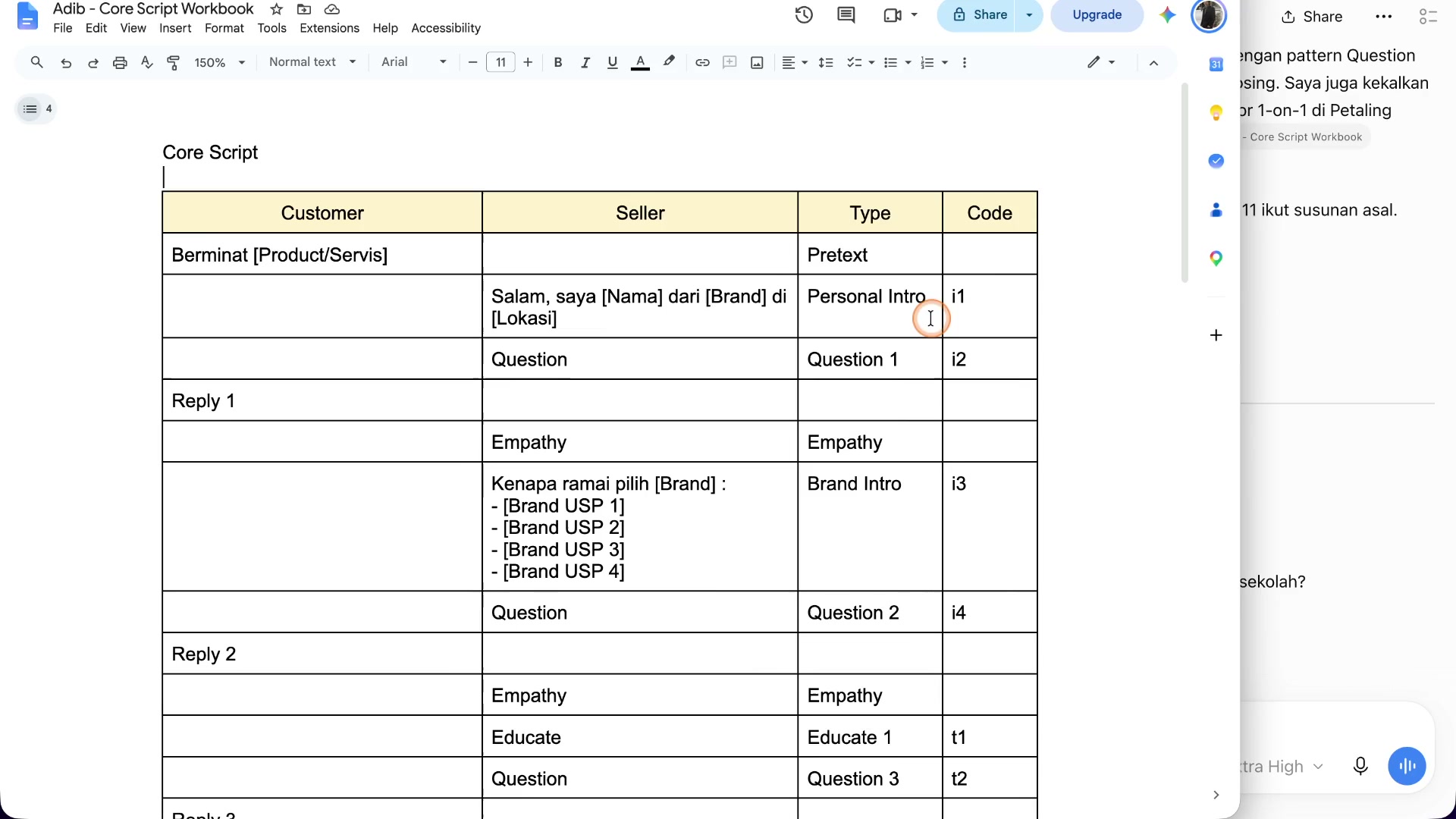
Task: Open the File menu
Action: click(x=63, y=28)
